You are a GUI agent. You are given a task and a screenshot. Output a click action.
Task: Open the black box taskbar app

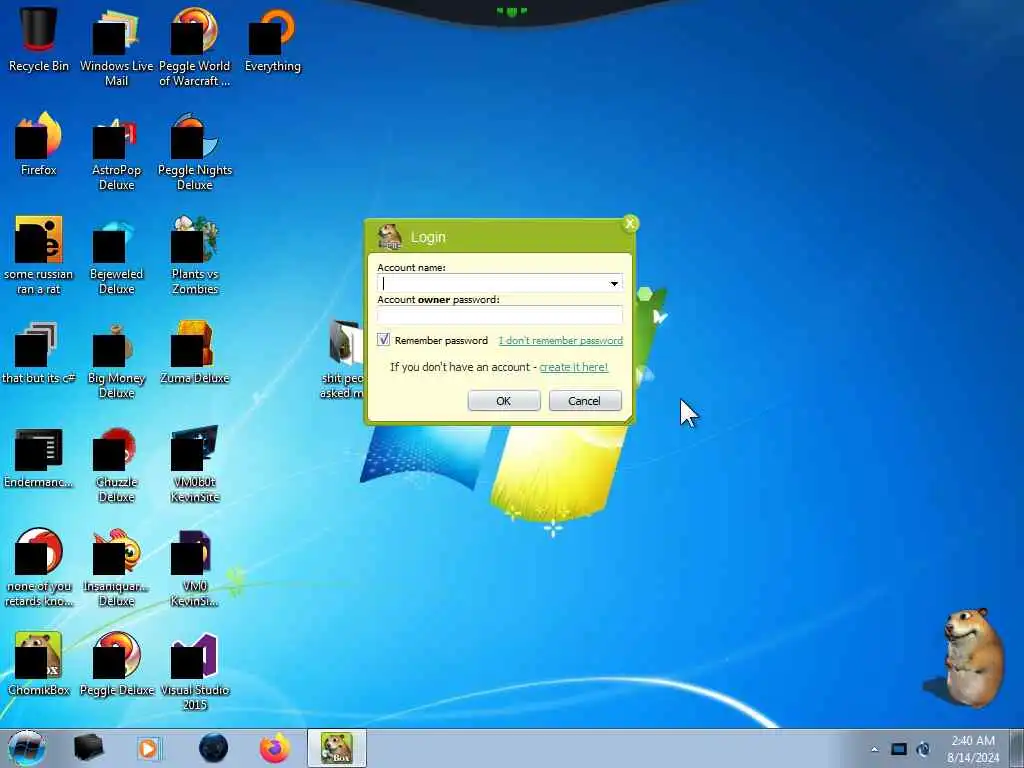[88, 748]
